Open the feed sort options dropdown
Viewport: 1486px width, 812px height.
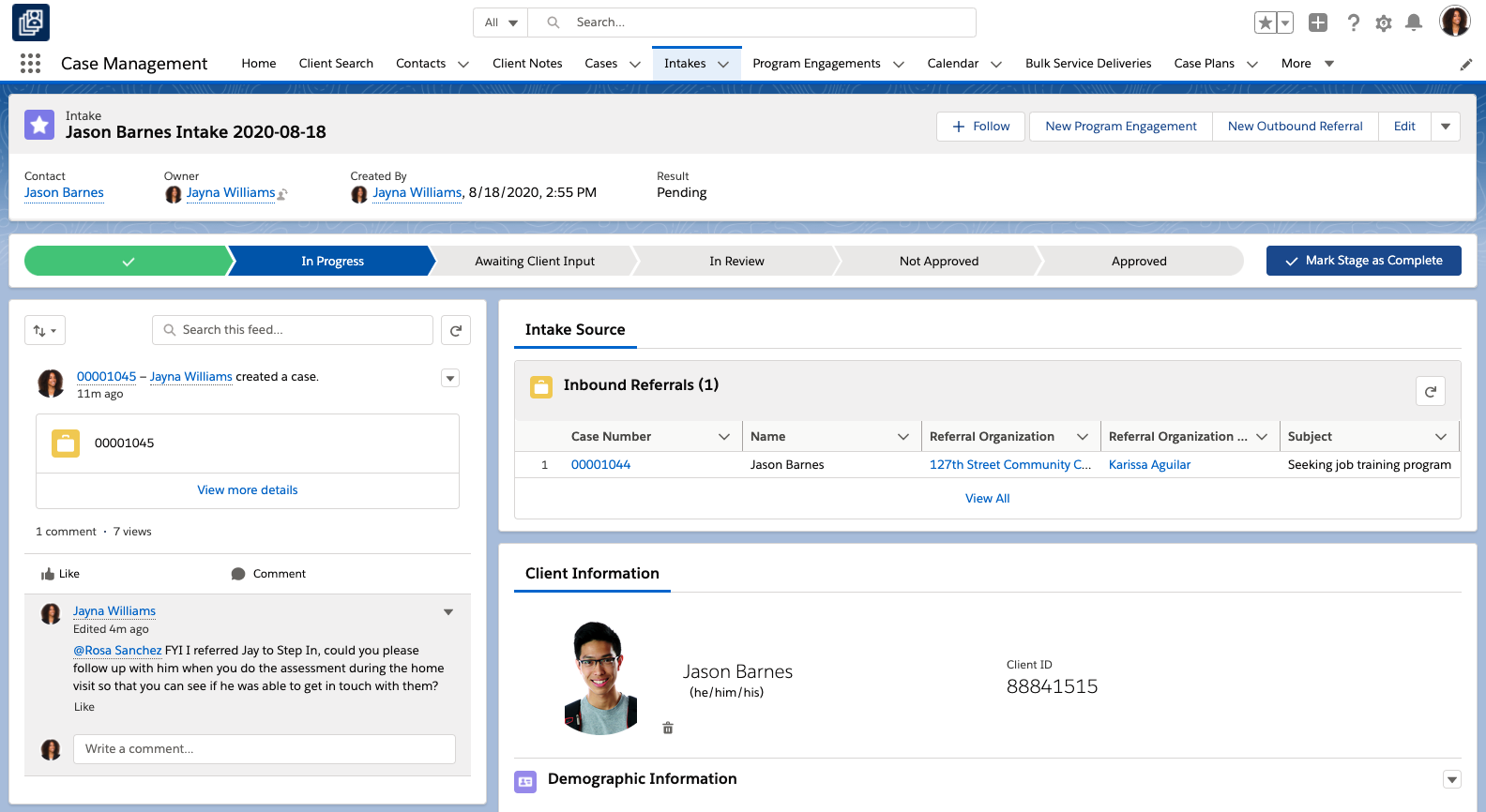pos(45,330)
